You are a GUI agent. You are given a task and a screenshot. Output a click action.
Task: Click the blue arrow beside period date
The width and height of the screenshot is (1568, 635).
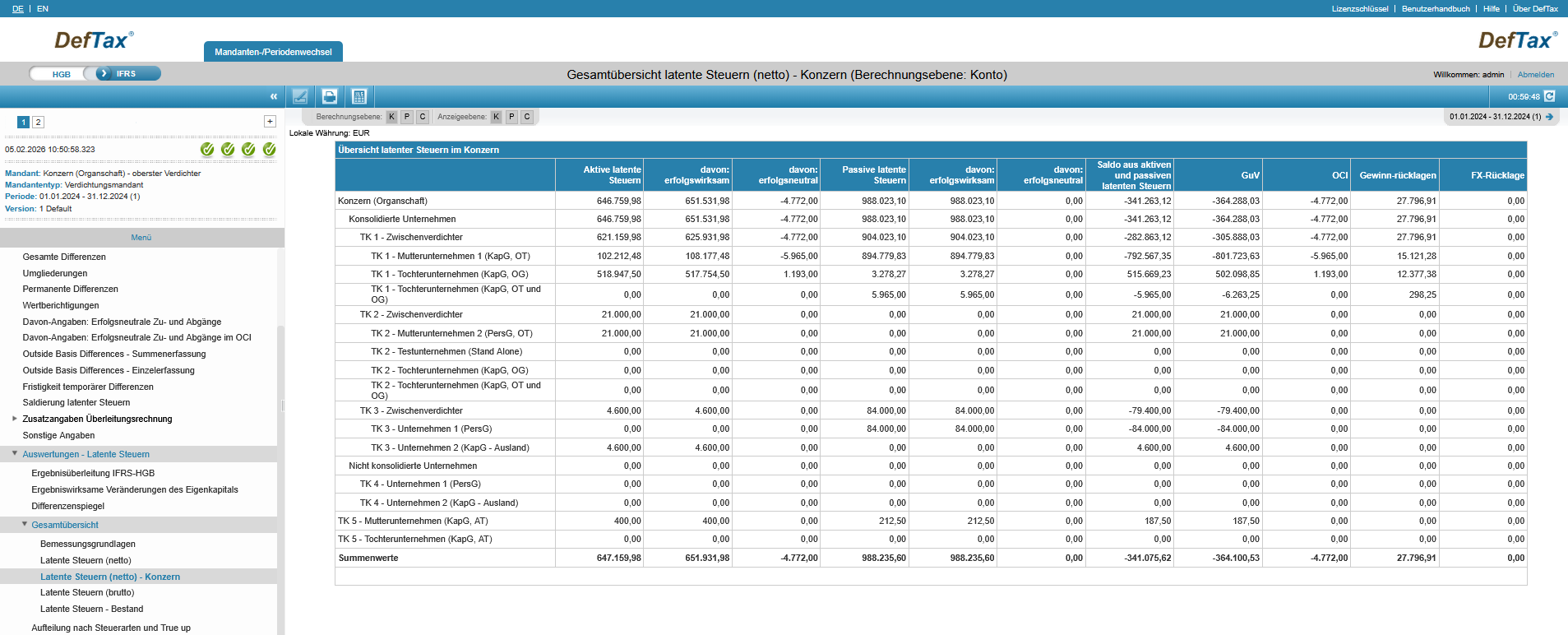tap(1549, 117)
